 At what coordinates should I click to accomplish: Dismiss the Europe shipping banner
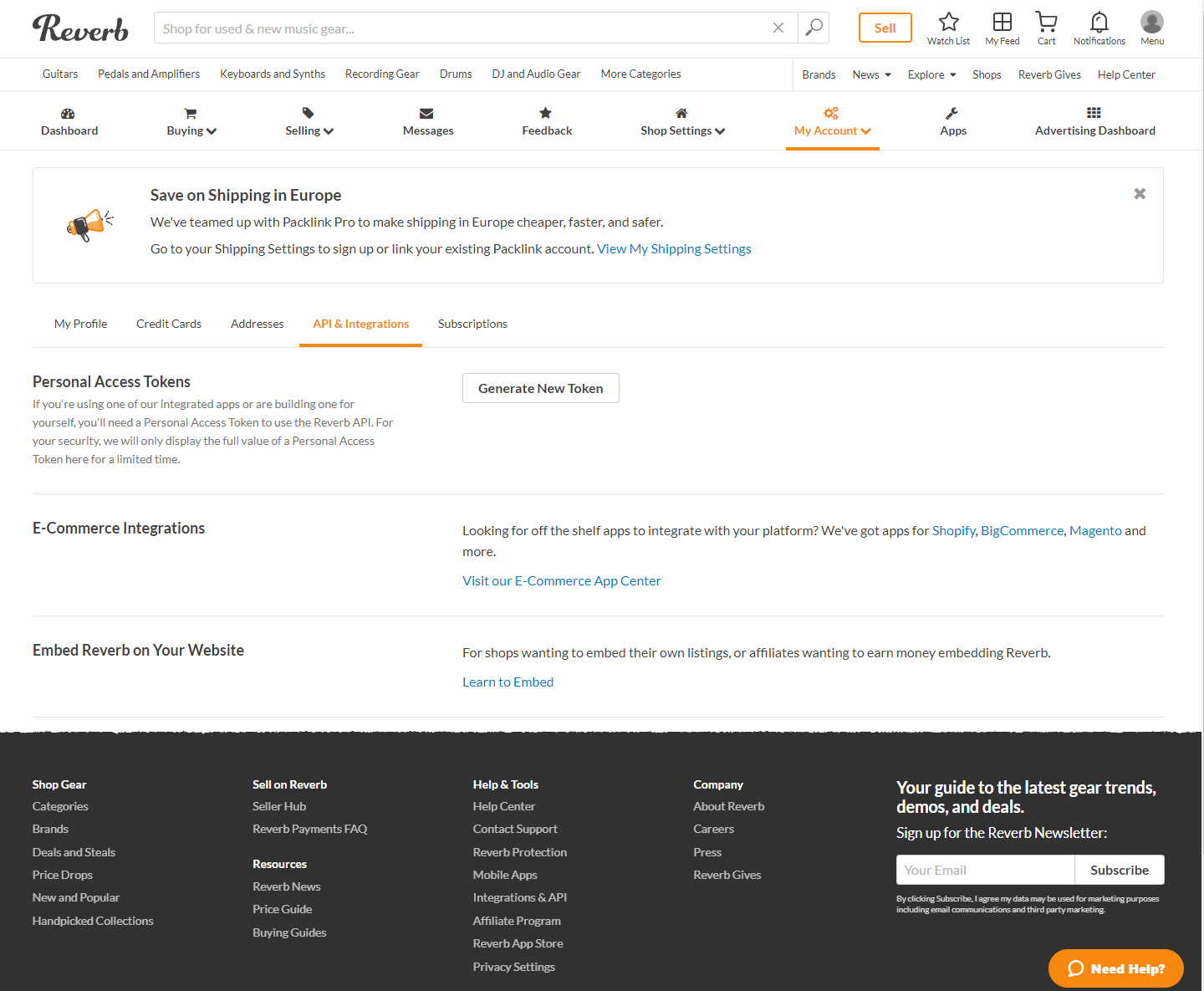point(1140,193)
